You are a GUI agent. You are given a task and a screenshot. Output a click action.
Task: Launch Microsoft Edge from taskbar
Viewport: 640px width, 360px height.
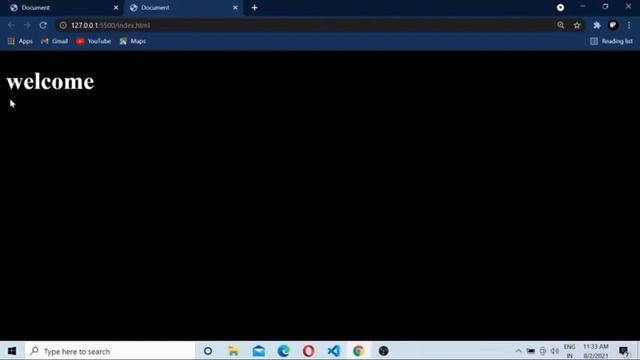pyautogui.click(x=284, y=351)
